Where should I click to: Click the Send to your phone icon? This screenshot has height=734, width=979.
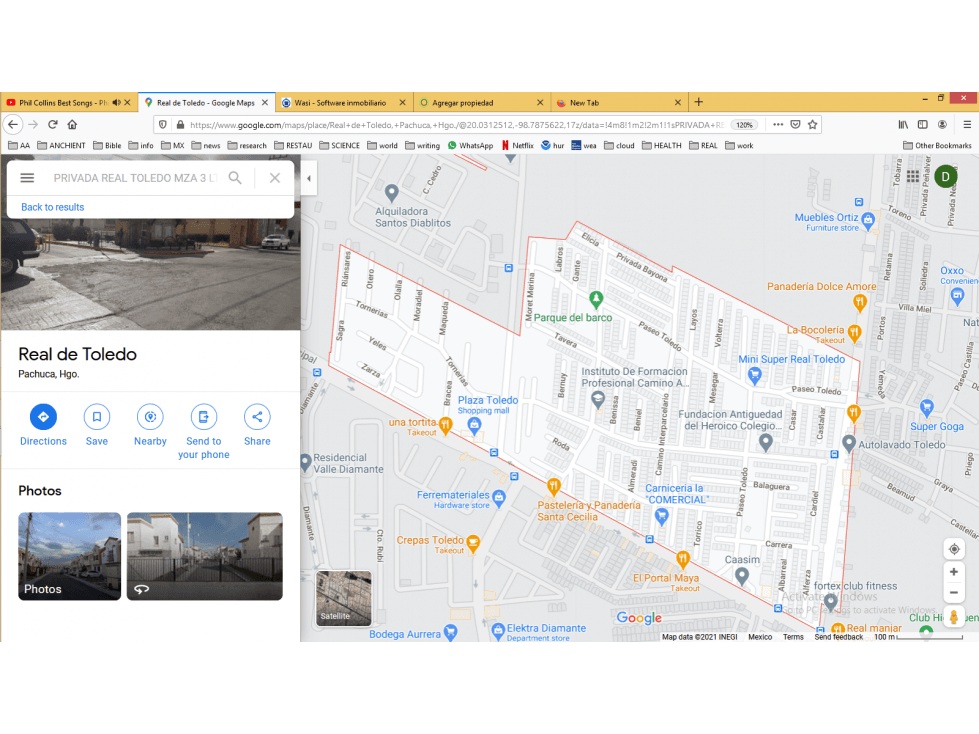tap(204, 417)
